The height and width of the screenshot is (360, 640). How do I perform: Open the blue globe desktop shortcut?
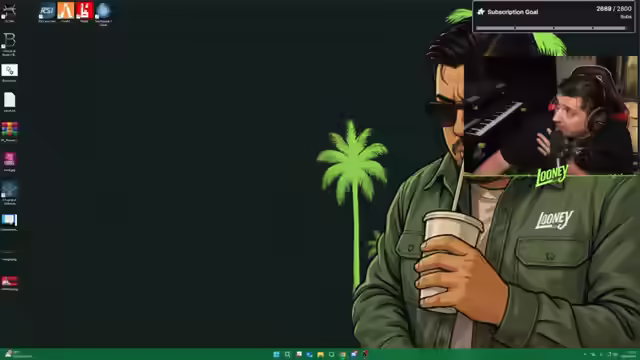(103, 13)
